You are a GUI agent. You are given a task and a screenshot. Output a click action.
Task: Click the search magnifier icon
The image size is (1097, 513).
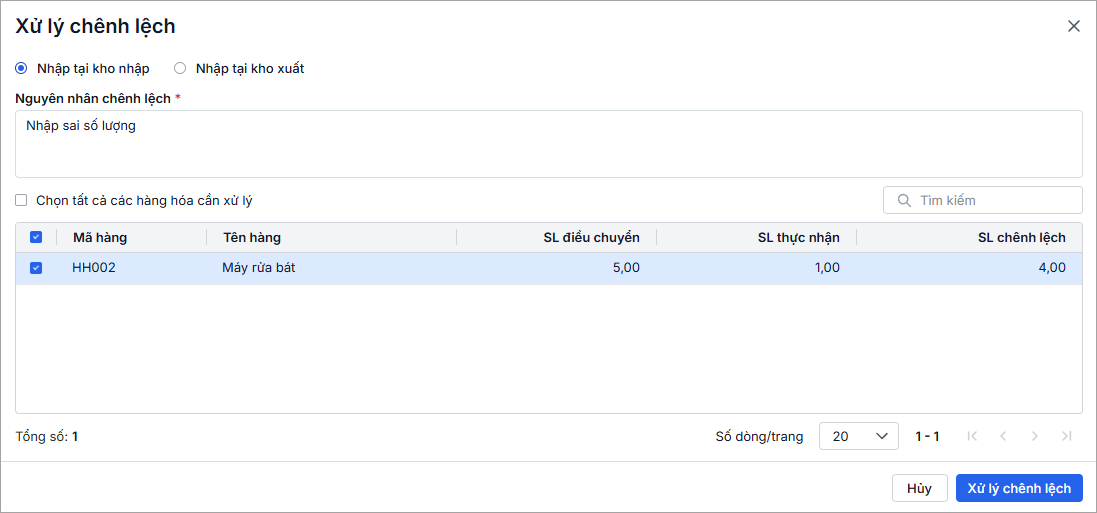tap(903, 201)
